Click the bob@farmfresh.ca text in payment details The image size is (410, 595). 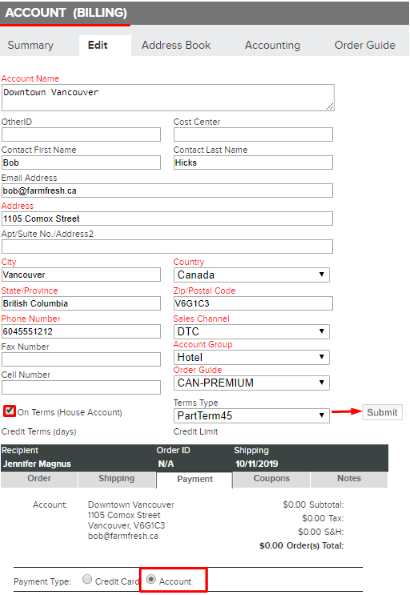[x=123, y=536]
